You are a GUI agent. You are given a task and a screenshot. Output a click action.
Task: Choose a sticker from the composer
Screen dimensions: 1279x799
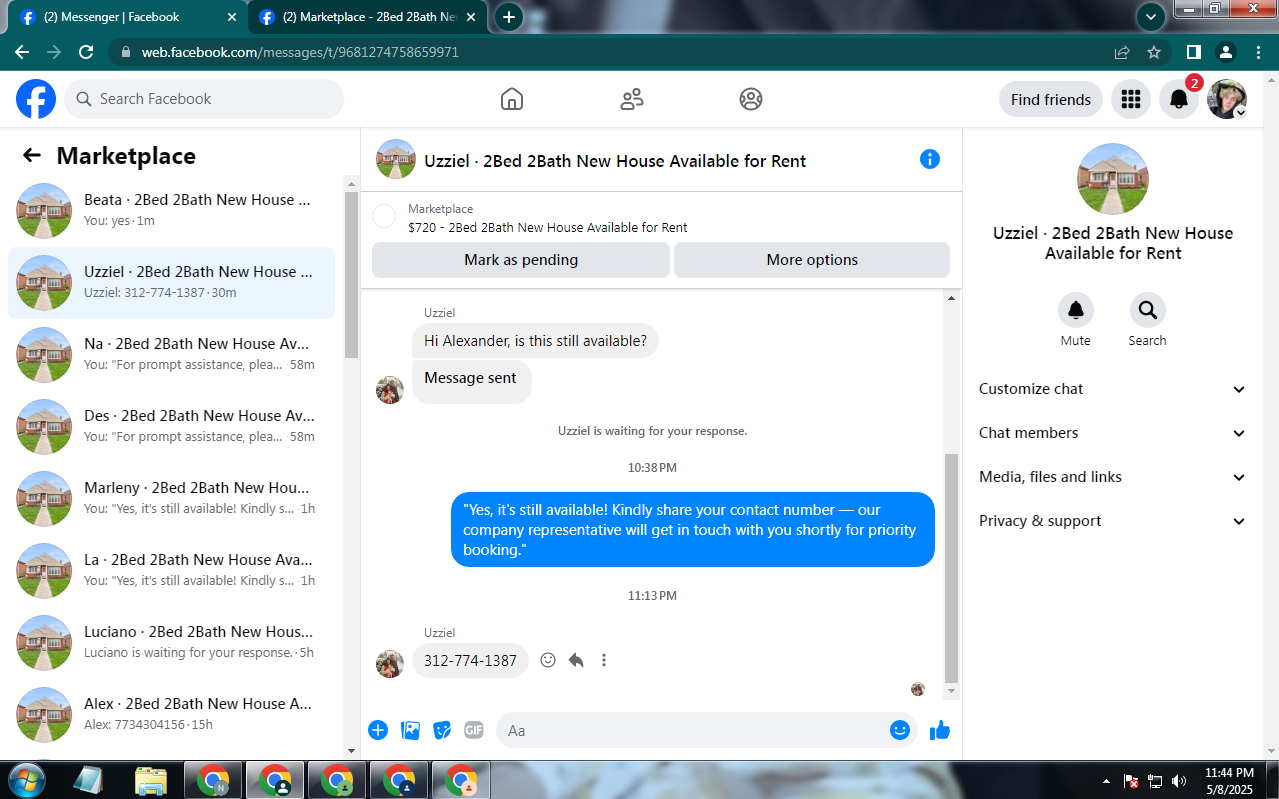point(442,730)
